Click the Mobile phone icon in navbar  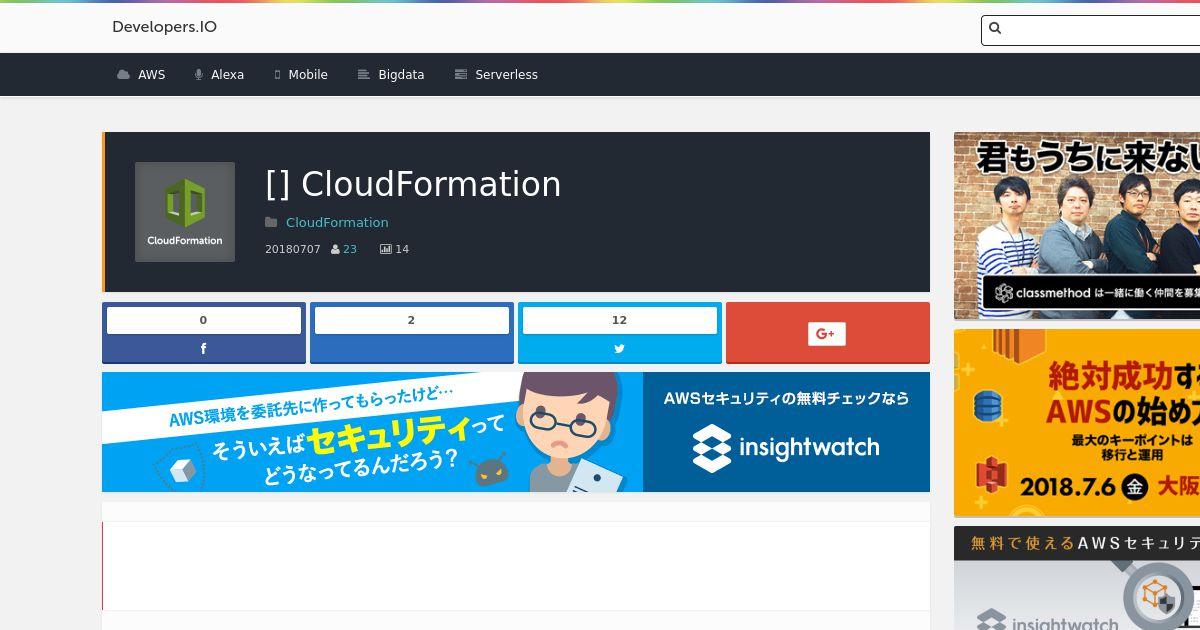[x=277, y=75]
